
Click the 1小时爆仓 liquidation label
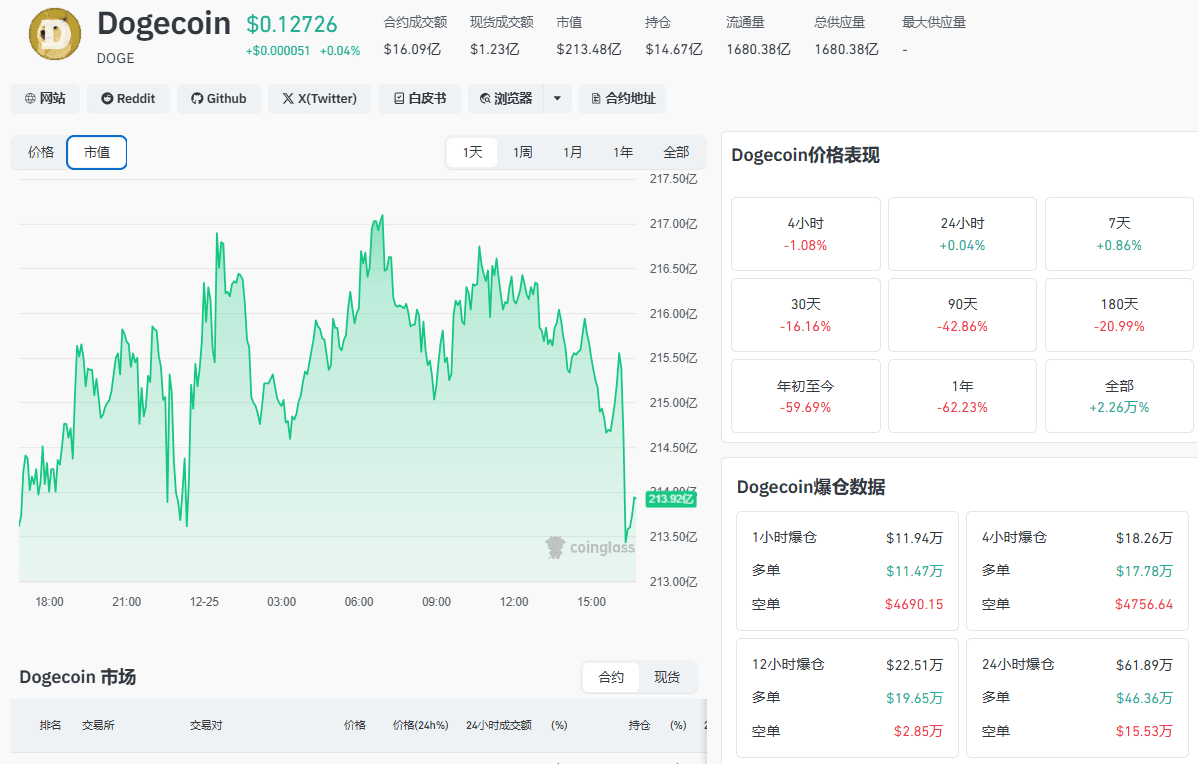coord(785,538)
